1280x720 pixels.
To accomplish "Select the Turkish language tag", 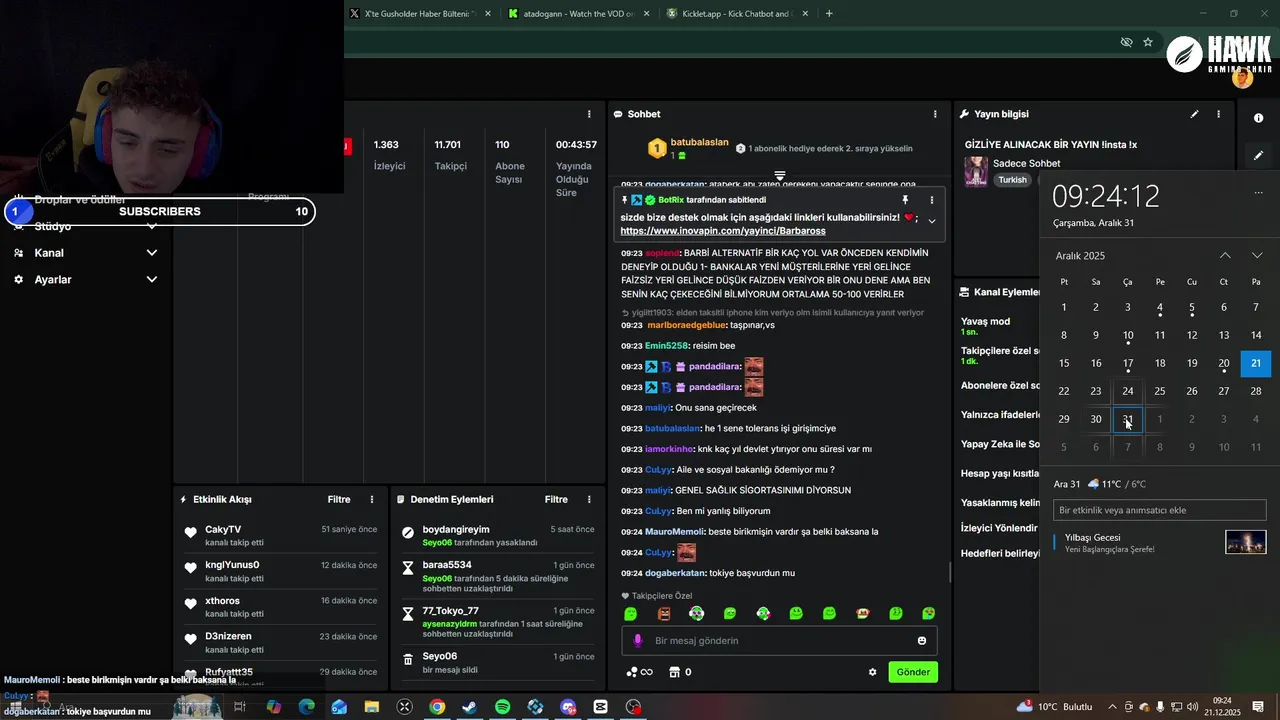I will (1012, 180).
